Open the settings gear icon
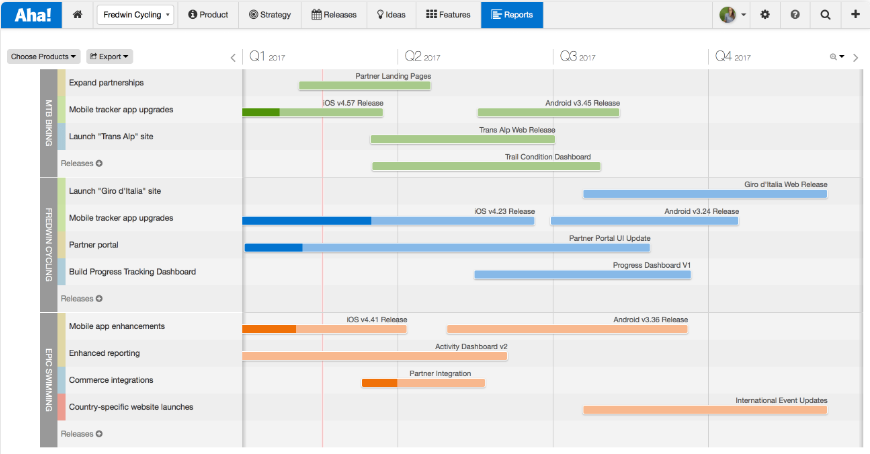The height and width of the screenshot is (454, 870). click(765, 15)
